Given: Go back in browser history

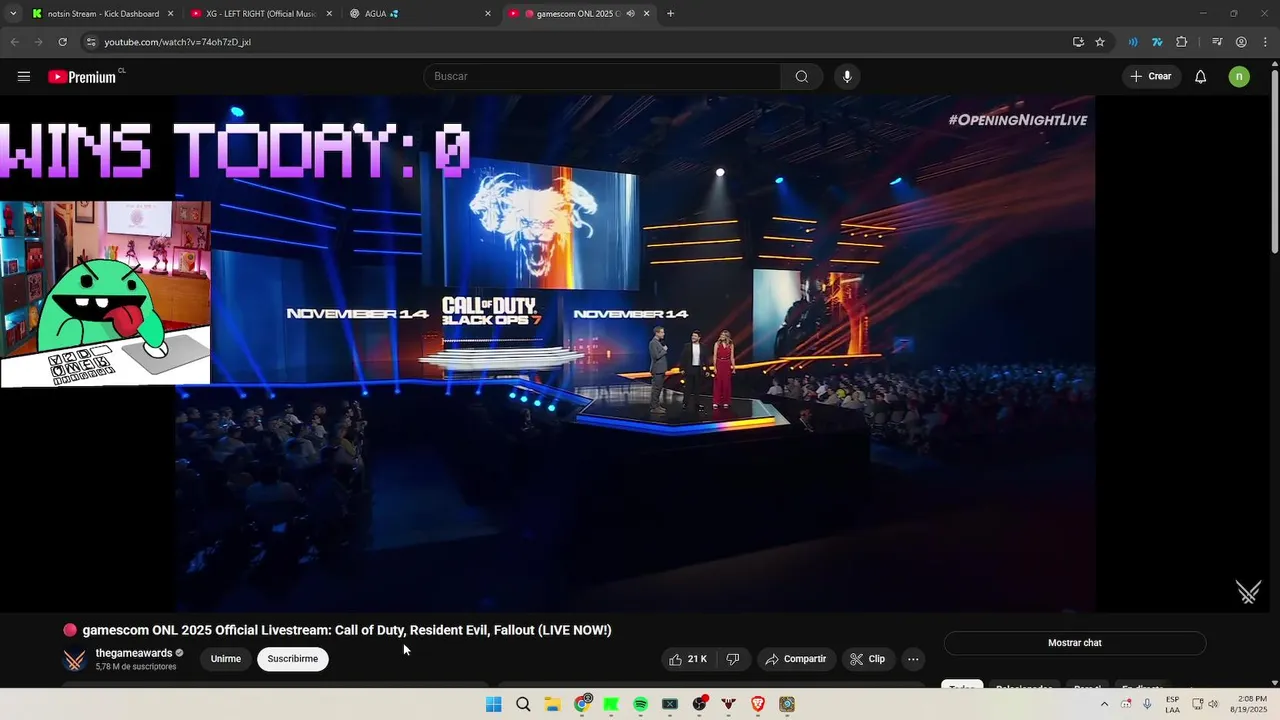Looking at the screenshot, I should (14, 42).
